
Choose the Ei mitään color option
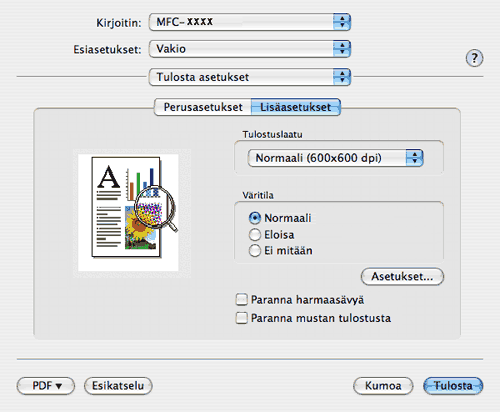point(255,251)
